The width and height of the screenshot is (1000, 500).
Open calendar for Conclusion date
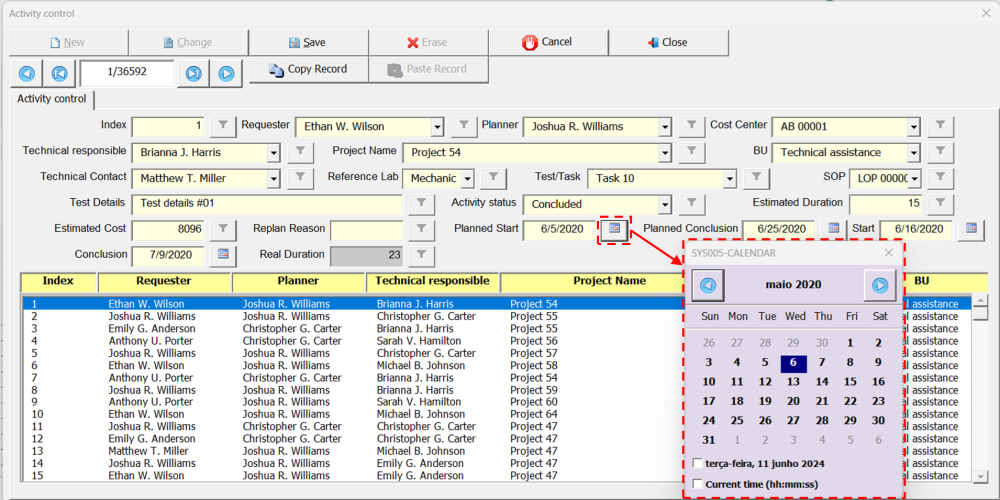point(223,255)
